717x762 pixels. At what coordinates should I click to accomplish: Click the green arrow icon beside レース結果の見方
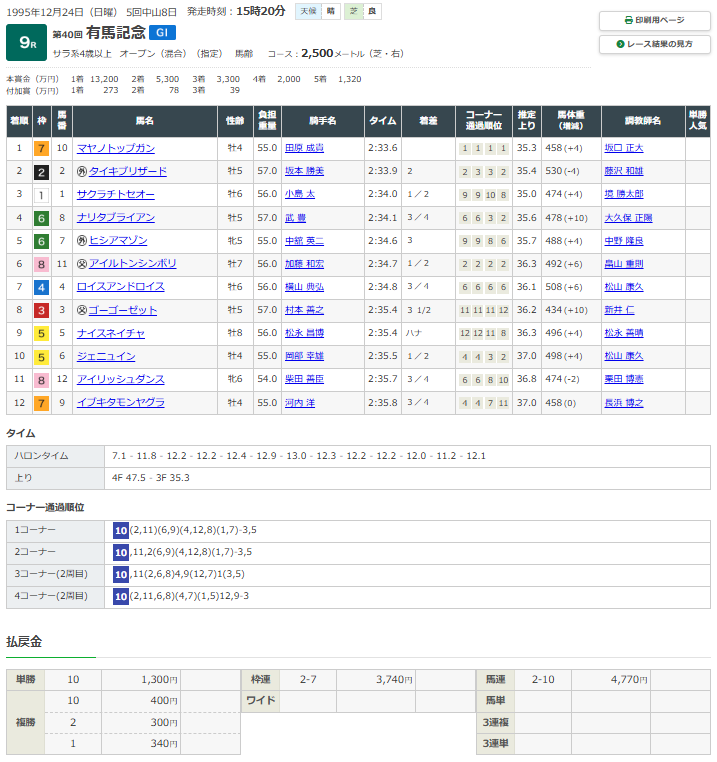(620, 44)
